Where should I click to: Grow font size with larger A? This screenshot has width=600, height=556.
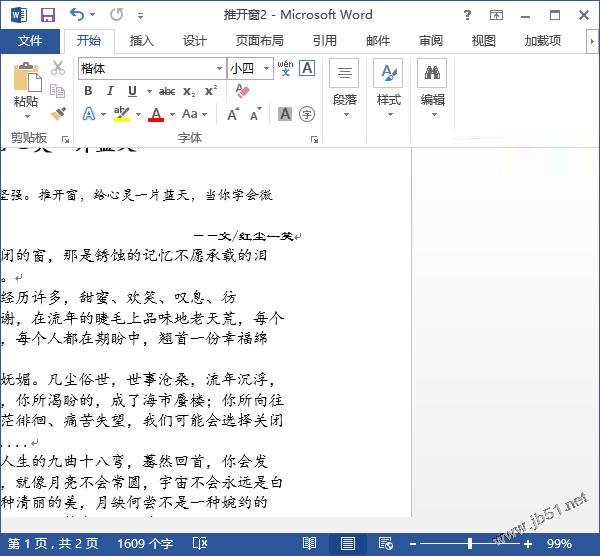click(x=233, y=114)
